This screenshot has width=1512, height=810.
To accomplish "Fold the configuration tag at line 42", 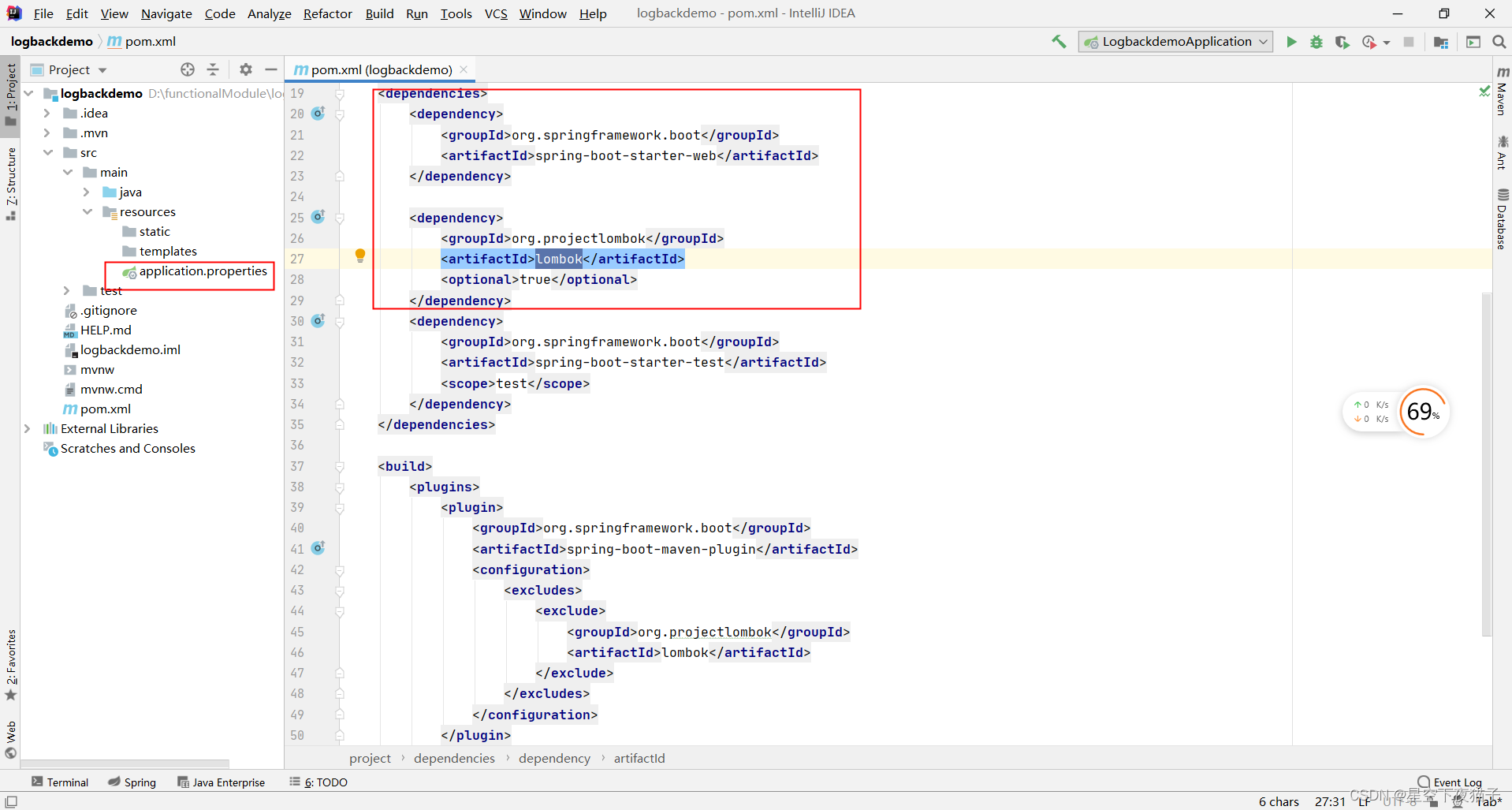I will [x=340, y=569].
